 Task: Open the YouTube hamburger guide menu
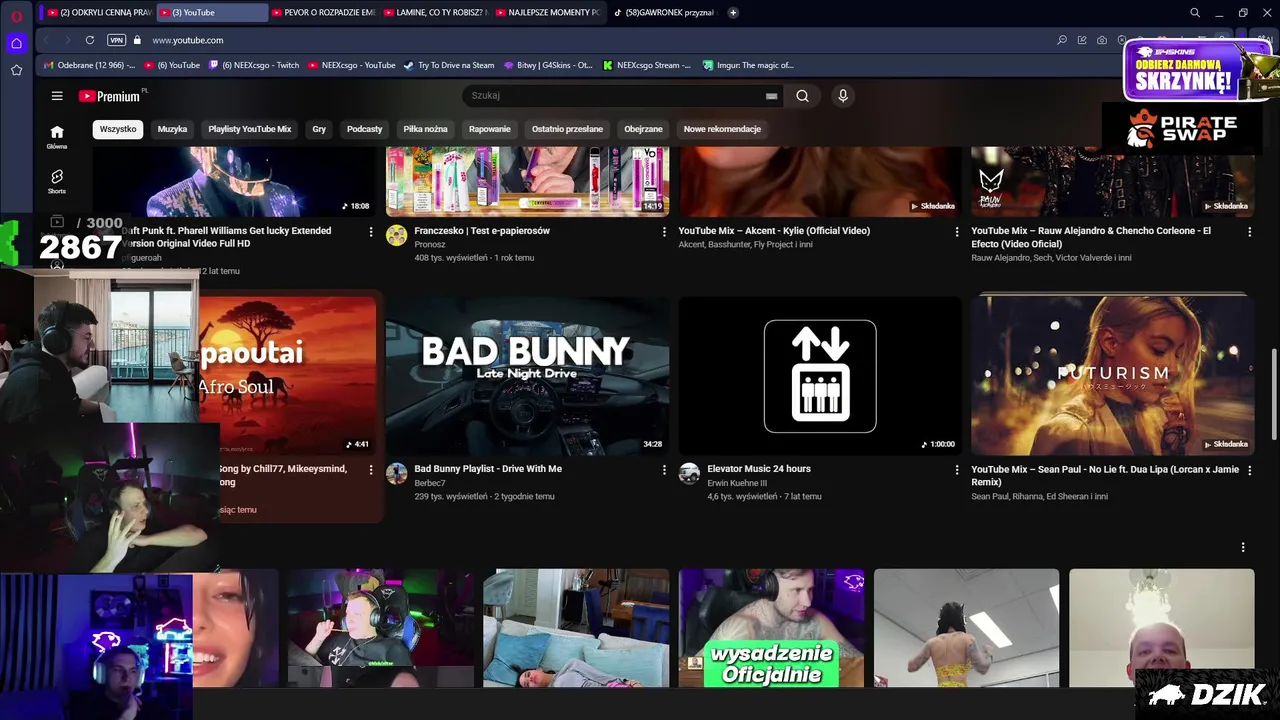click(57, 96)
